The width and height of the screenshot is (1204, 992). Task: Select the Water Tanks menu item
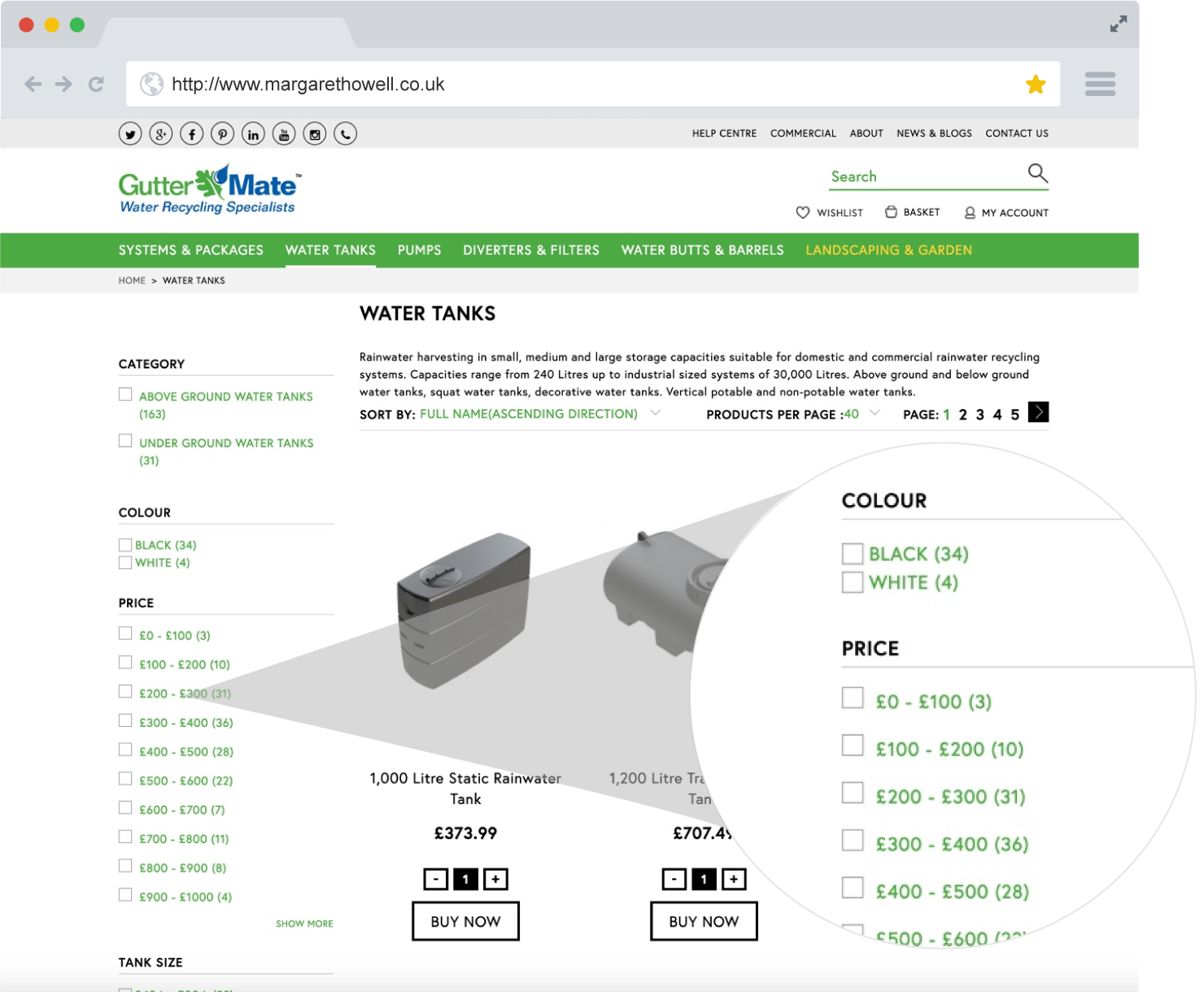pyautogui.click(x=330, y=250)
